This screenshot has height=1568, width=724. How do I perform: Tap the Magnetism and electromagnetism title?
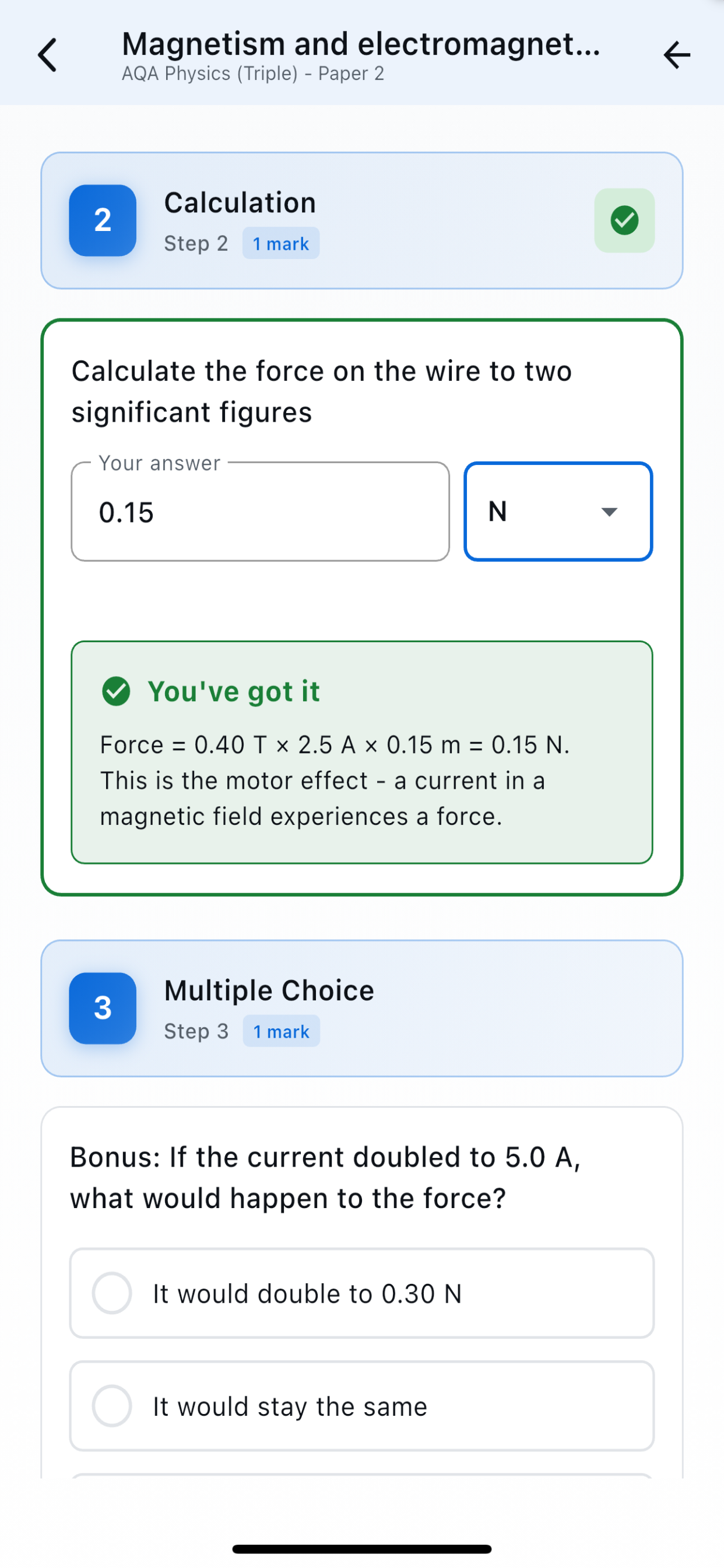coord(361,44)
